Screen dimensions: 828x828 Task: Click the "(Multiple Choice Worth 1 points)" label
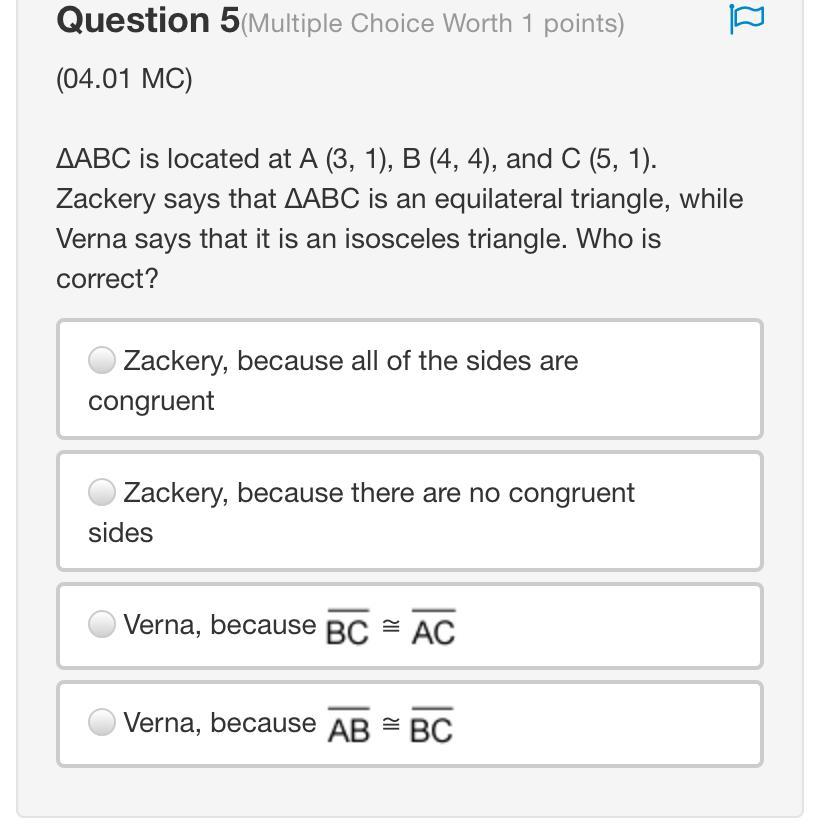tap(433, 23)
